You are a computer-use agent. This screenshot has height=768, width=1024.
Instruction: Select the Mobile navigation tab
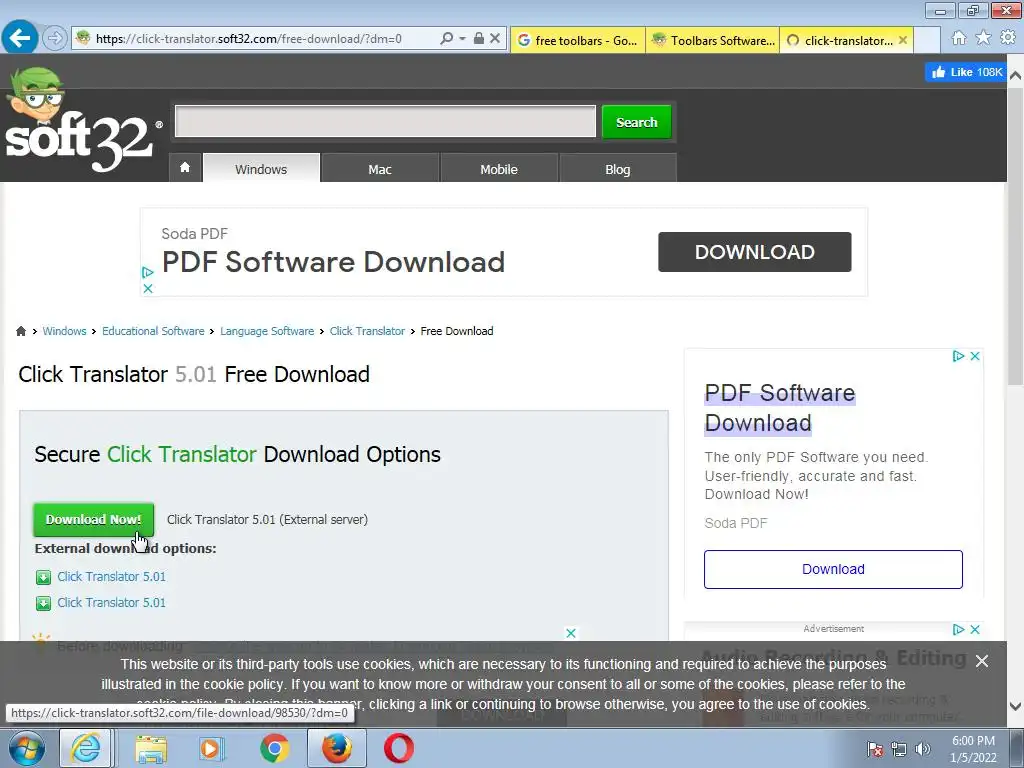click(499, 168)
